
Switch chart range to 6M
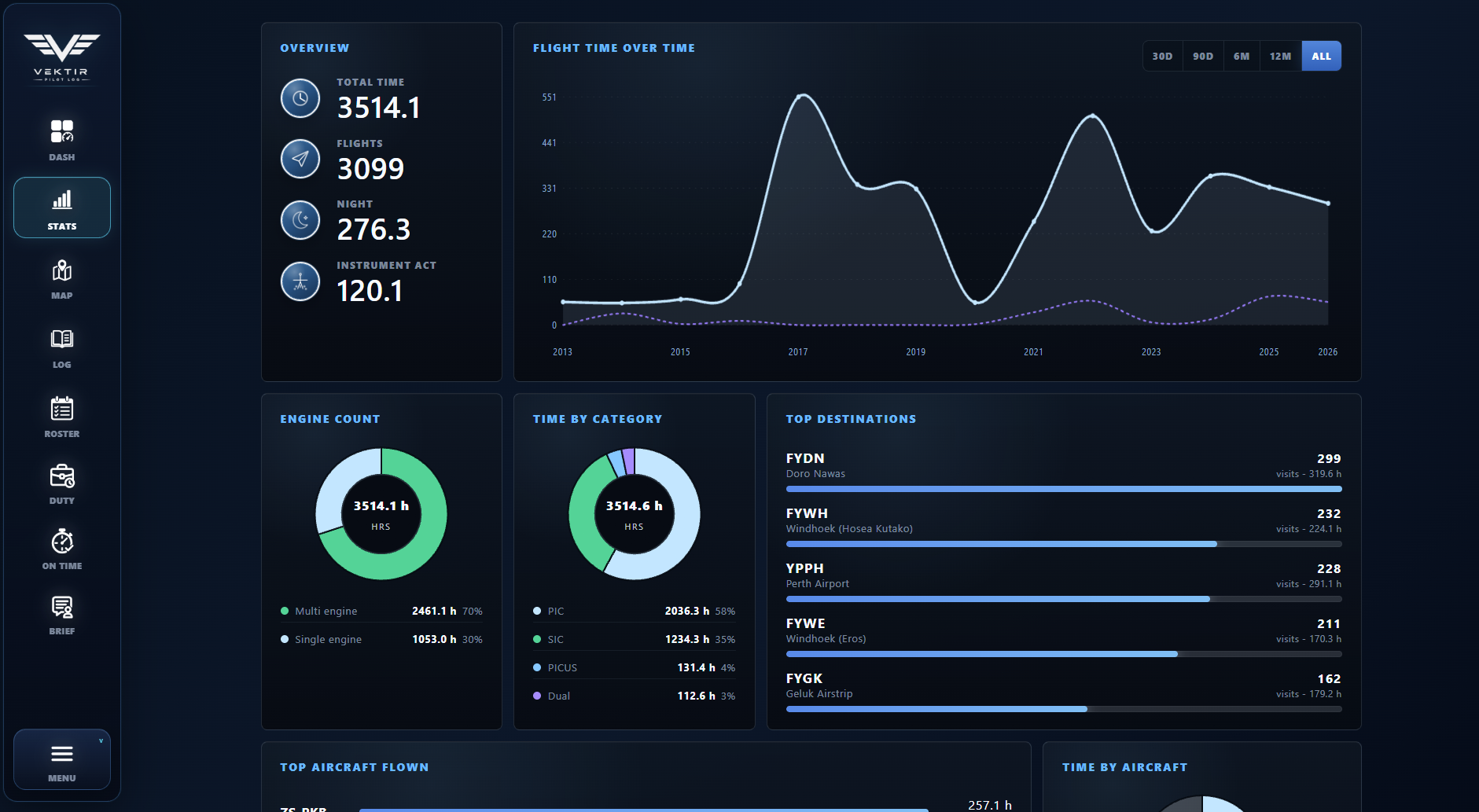(x=1242, y=56)
